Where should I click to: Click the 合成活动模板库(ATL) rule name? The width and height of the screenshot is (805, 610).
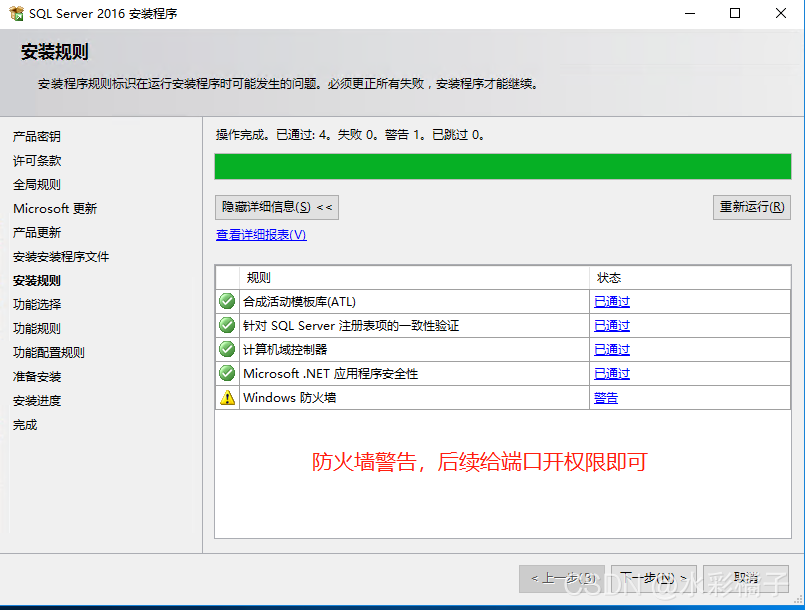coord(299,302)
